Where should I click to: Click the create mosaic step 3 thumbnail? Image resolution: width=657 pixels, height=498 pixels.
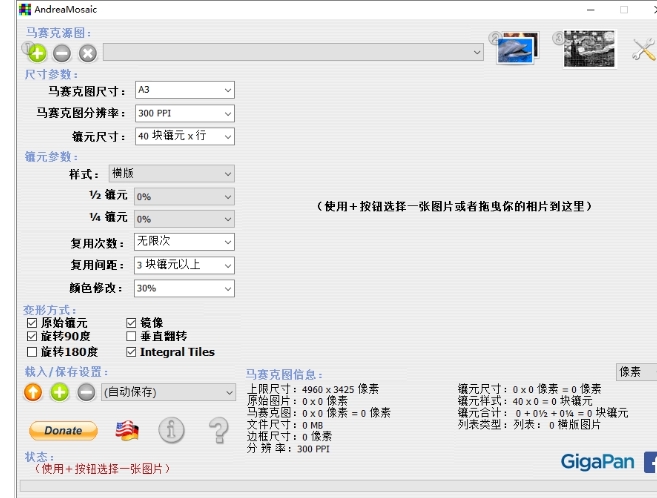pyautogui.click(x=589, y=49)
